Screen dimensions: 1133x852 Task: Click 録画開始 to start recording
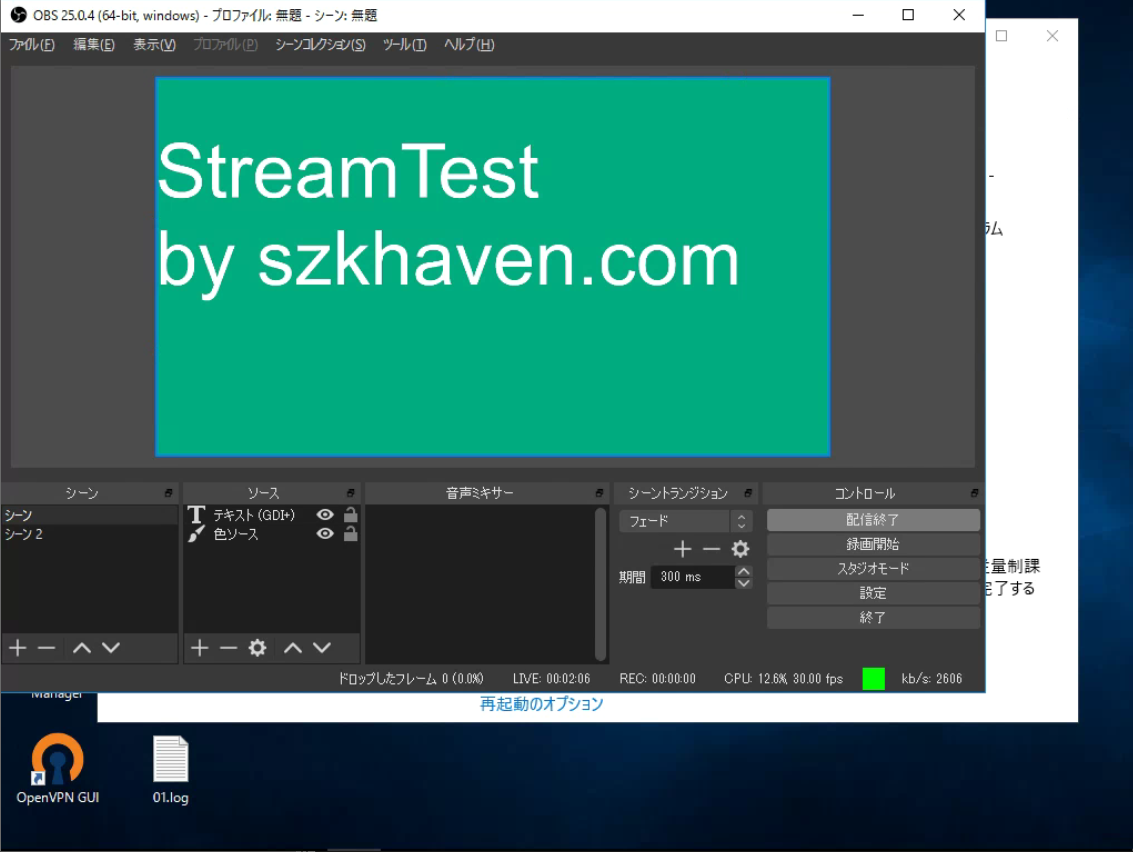tap(872, 545)
